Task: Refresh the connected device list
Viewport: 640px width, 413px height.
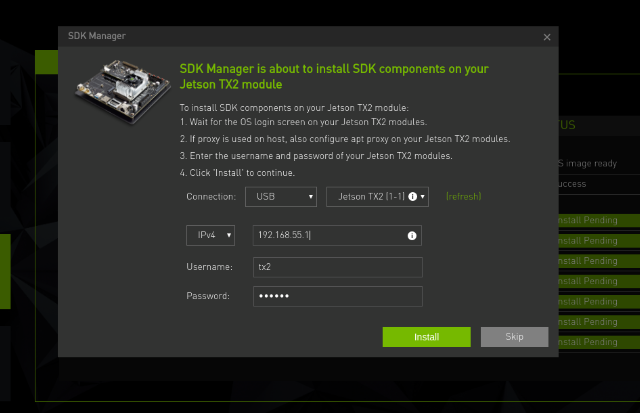Action: 464,197
